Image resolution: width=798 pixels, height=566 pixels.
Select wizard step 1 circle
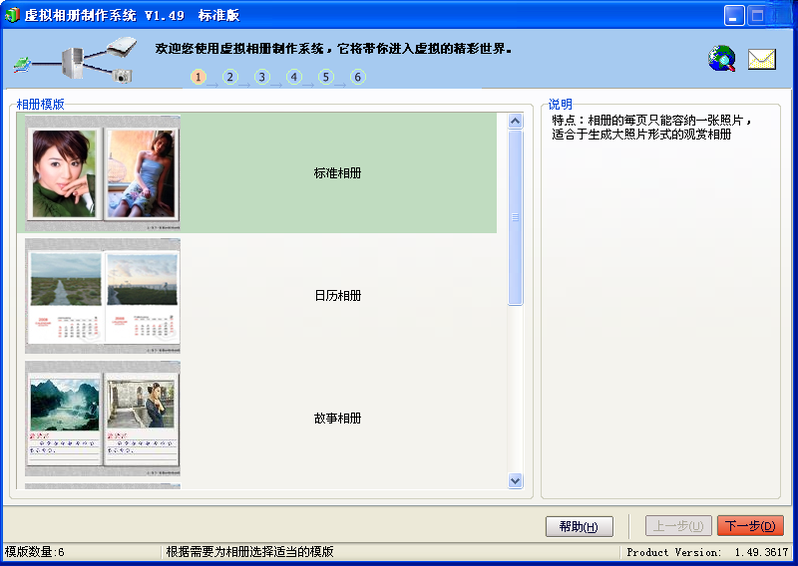(198, 77)
